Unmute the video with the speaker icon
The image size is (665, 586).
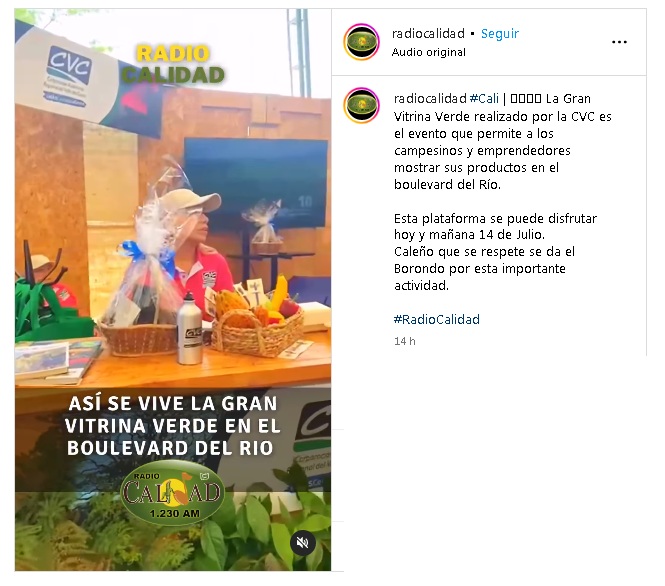[302, 543]
